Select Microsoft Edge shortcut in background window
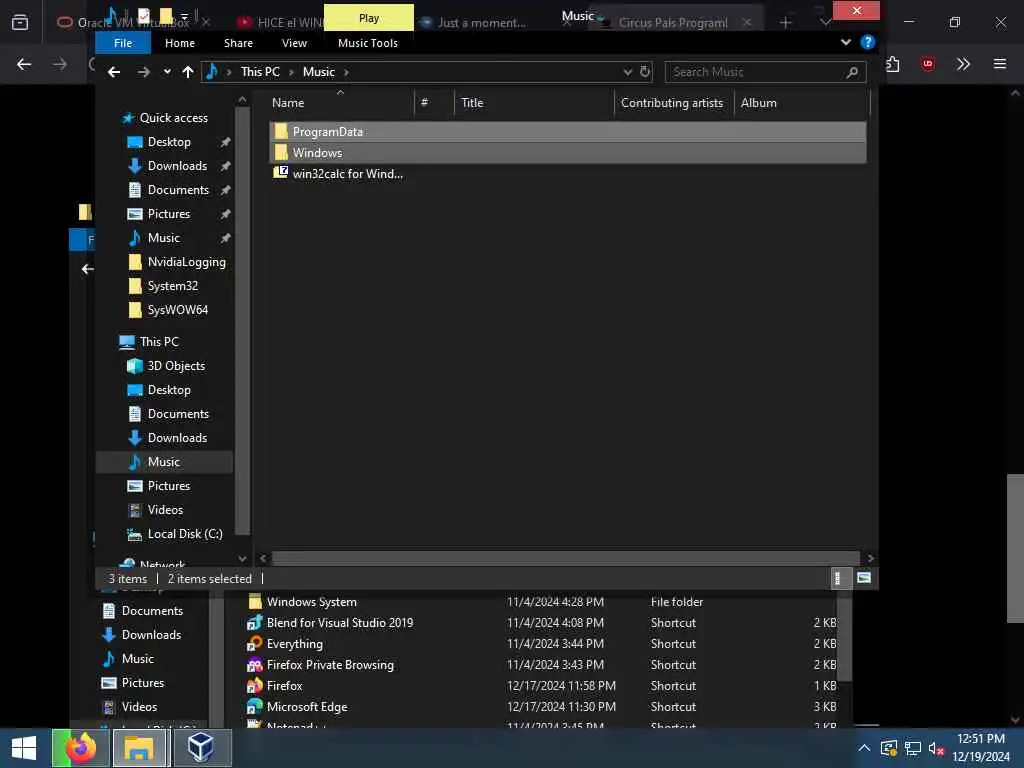1024x768 pixels. [x=297, y=707]
